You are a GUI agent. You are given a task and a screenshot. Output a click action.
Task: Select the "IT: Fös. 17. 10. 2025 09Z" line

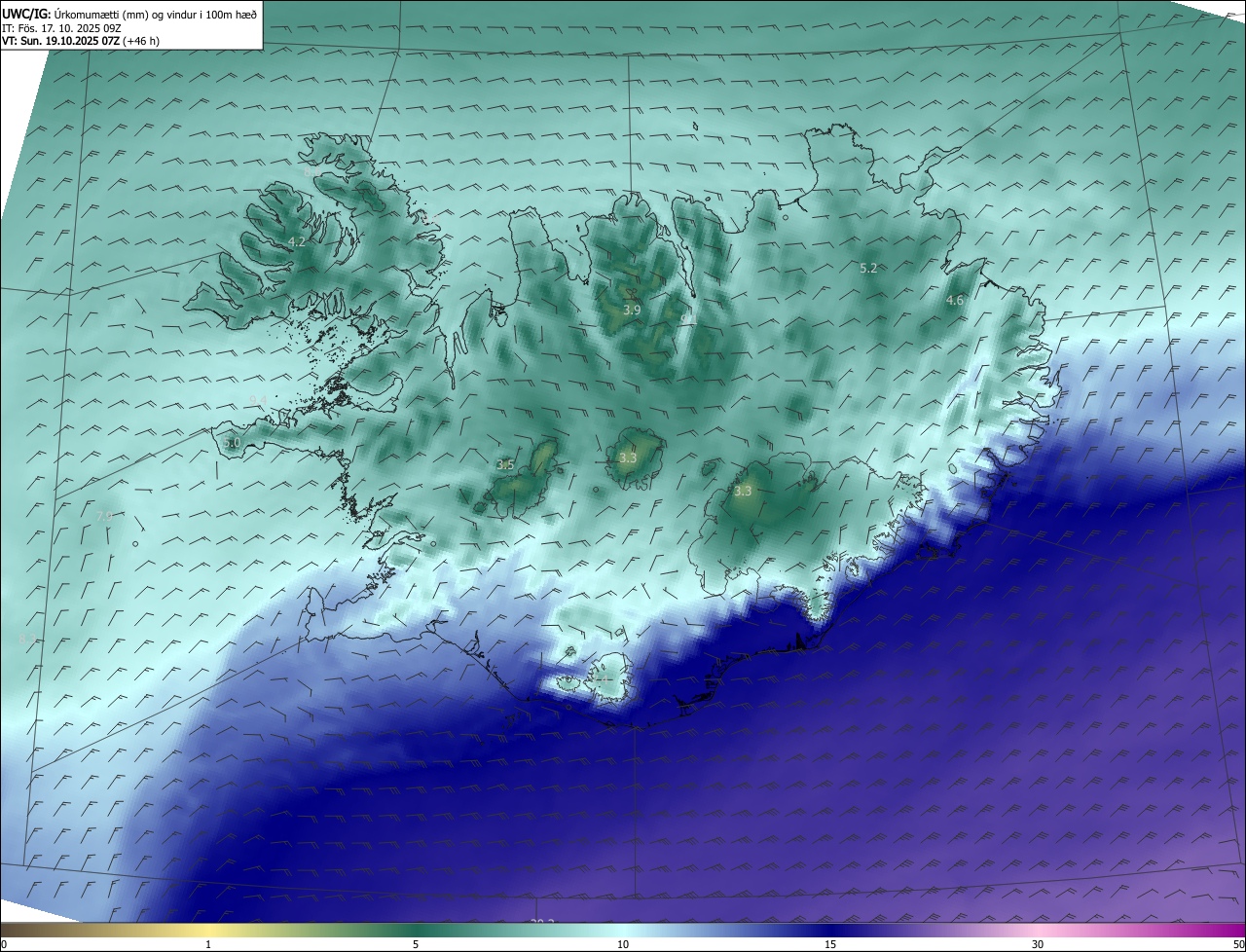click(x=61, y=28)
